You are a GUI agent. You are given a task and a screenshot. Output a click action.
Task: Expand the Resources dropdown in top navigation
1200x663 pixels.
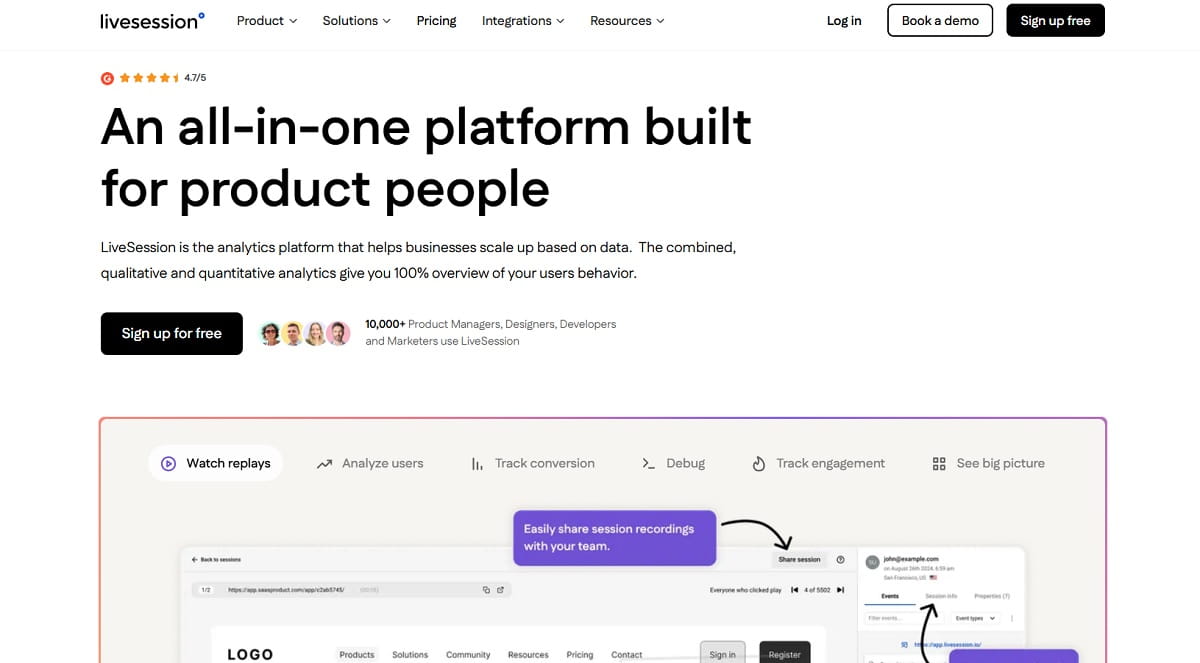pos(627,20)
